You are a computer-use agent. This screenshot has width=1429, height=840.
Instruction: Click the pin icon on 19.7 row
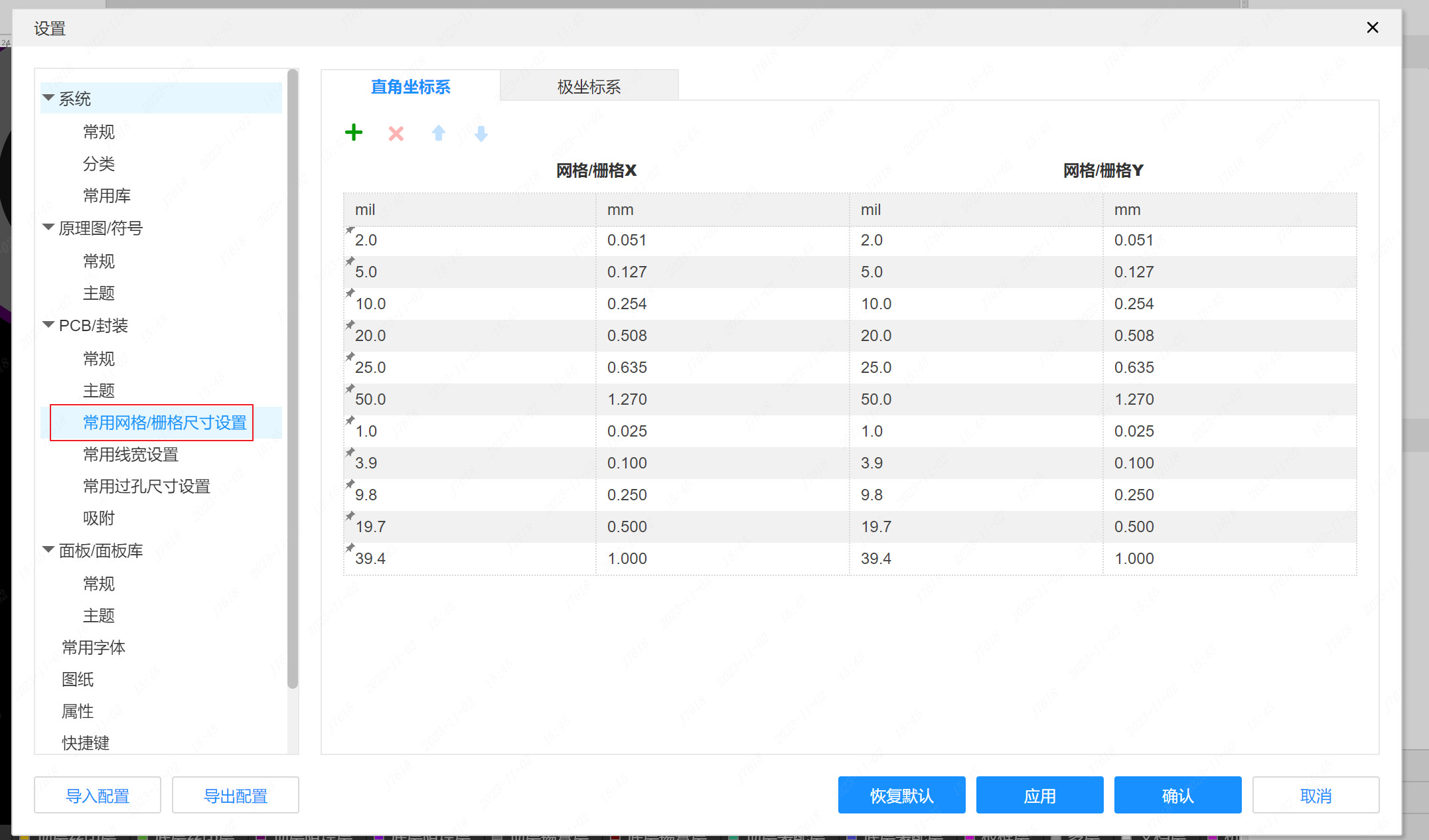click(350, 517)
